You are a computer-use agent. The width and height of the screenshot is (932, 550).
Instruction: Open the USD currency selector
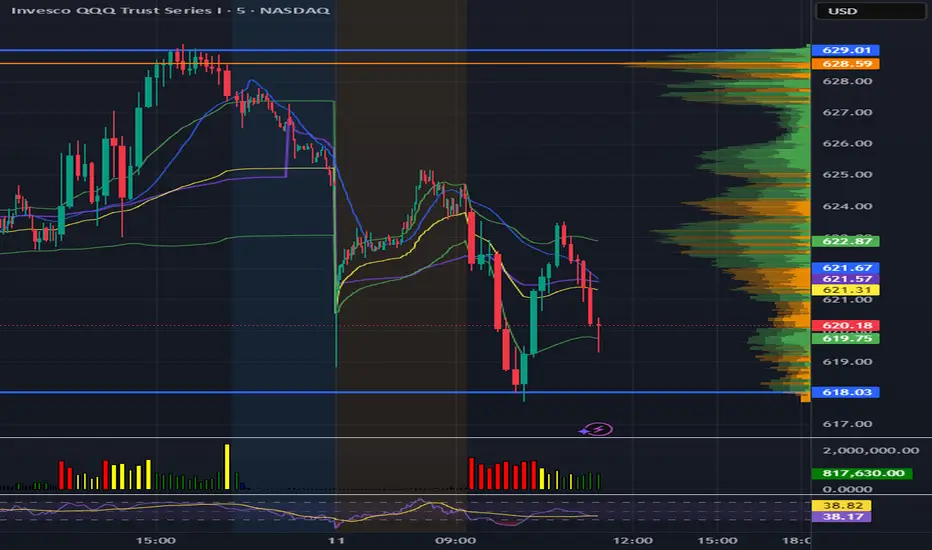pyautogui.click(x=870, y=11)
